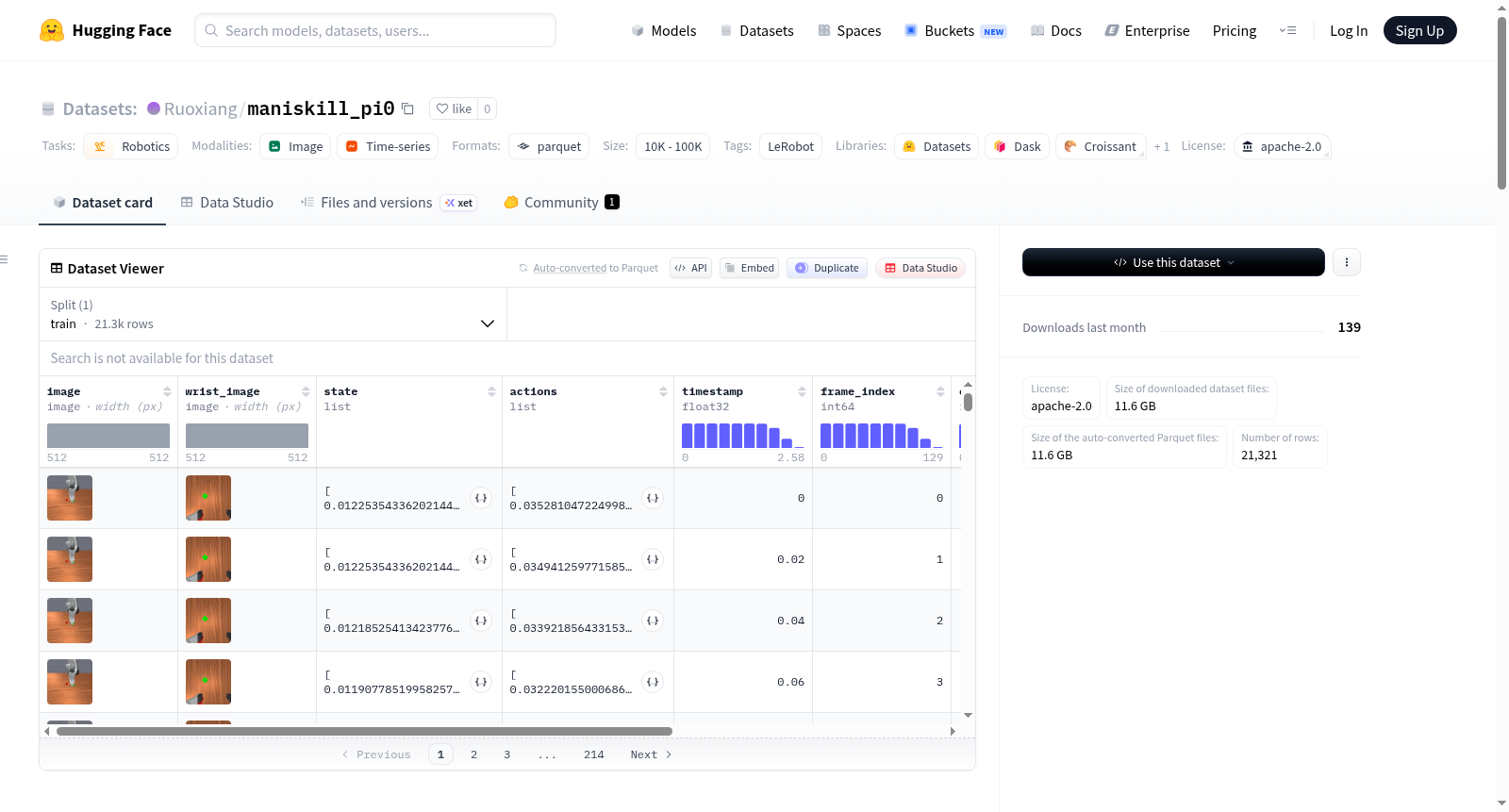Click the Croissant library tag

tap(1101, 146)
